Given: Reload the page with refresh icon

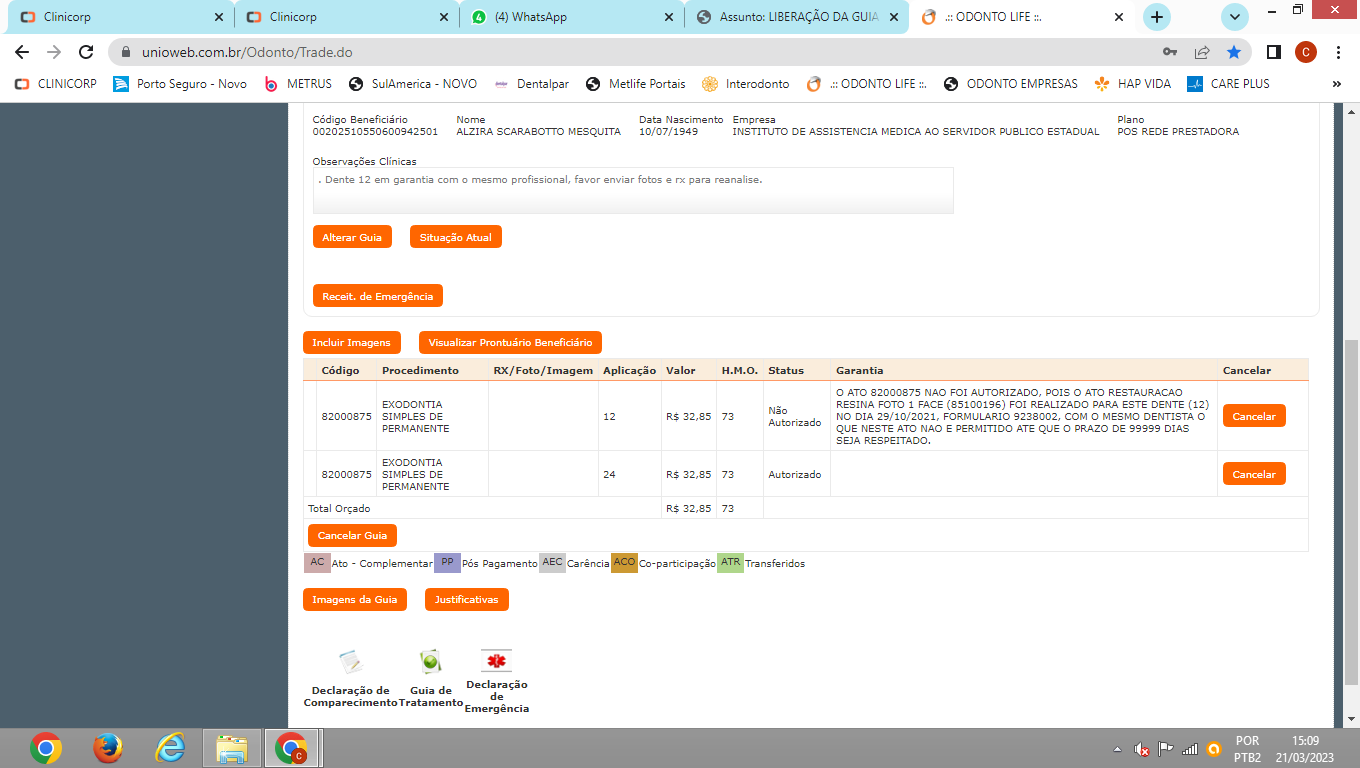Looking at the screenshot, I should pyautogui.click(x=86, y=52).
